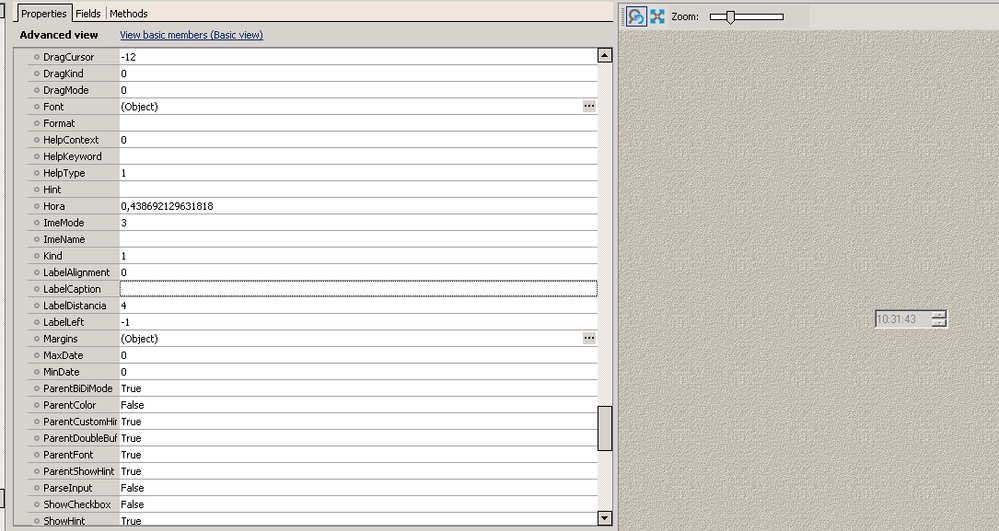Screen dimensions: 999x531
Task: Open the Font object ellipsis button
Action: (x=589, y=106)
